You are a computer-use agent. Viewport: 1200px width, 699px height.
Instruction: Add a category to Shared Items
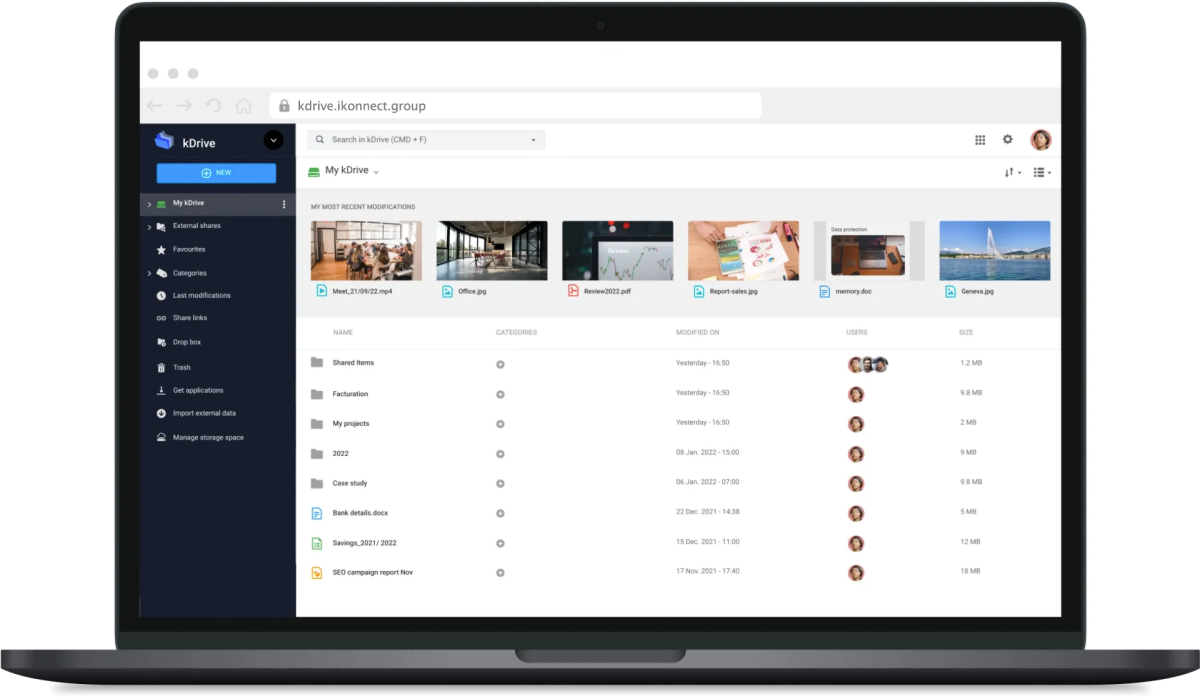tap(500, 364)
